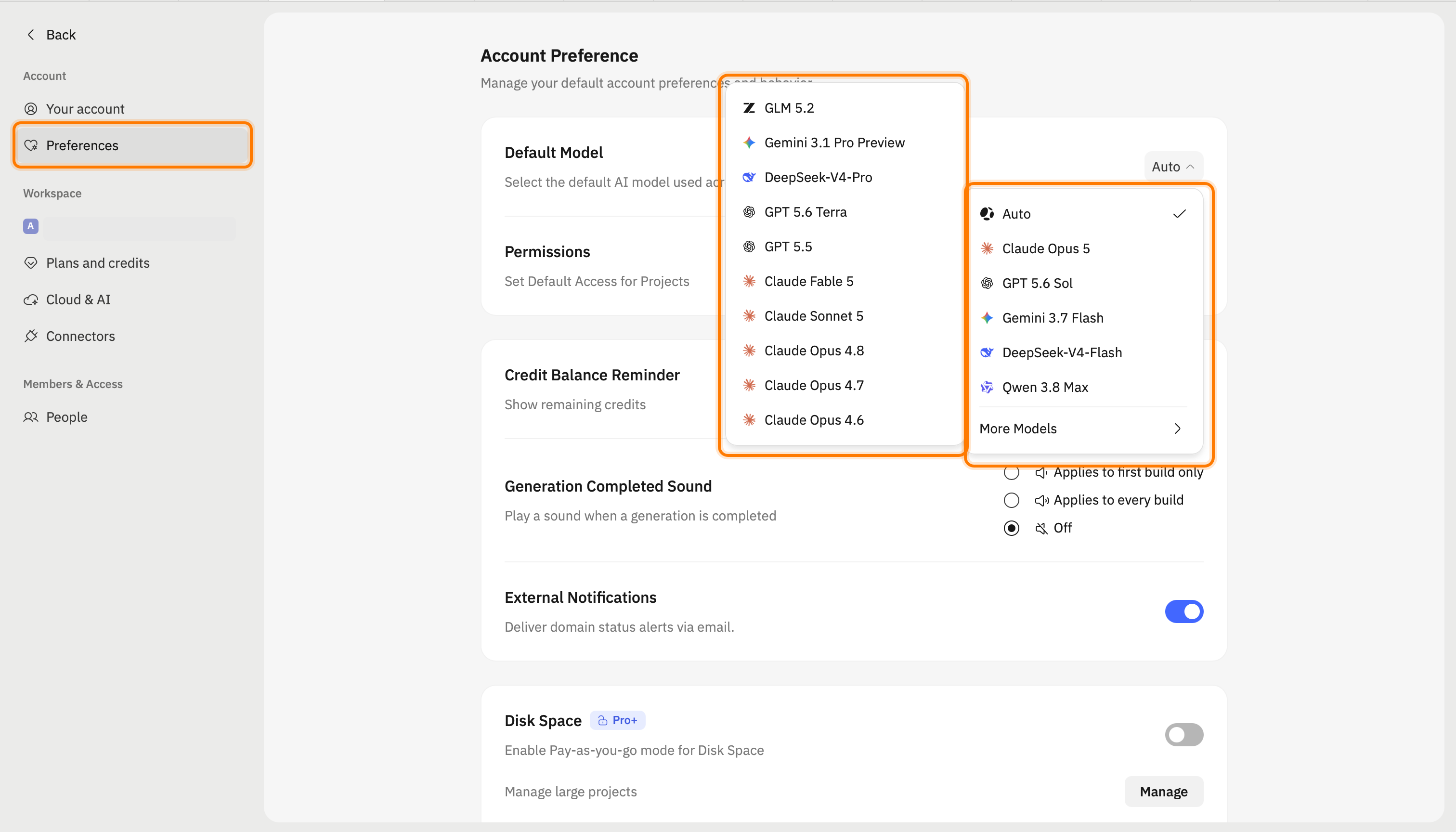Click the Qwen 3.8 Max logo icon
This screenshot has height=832, width=1456.
(x=987, y=388)
